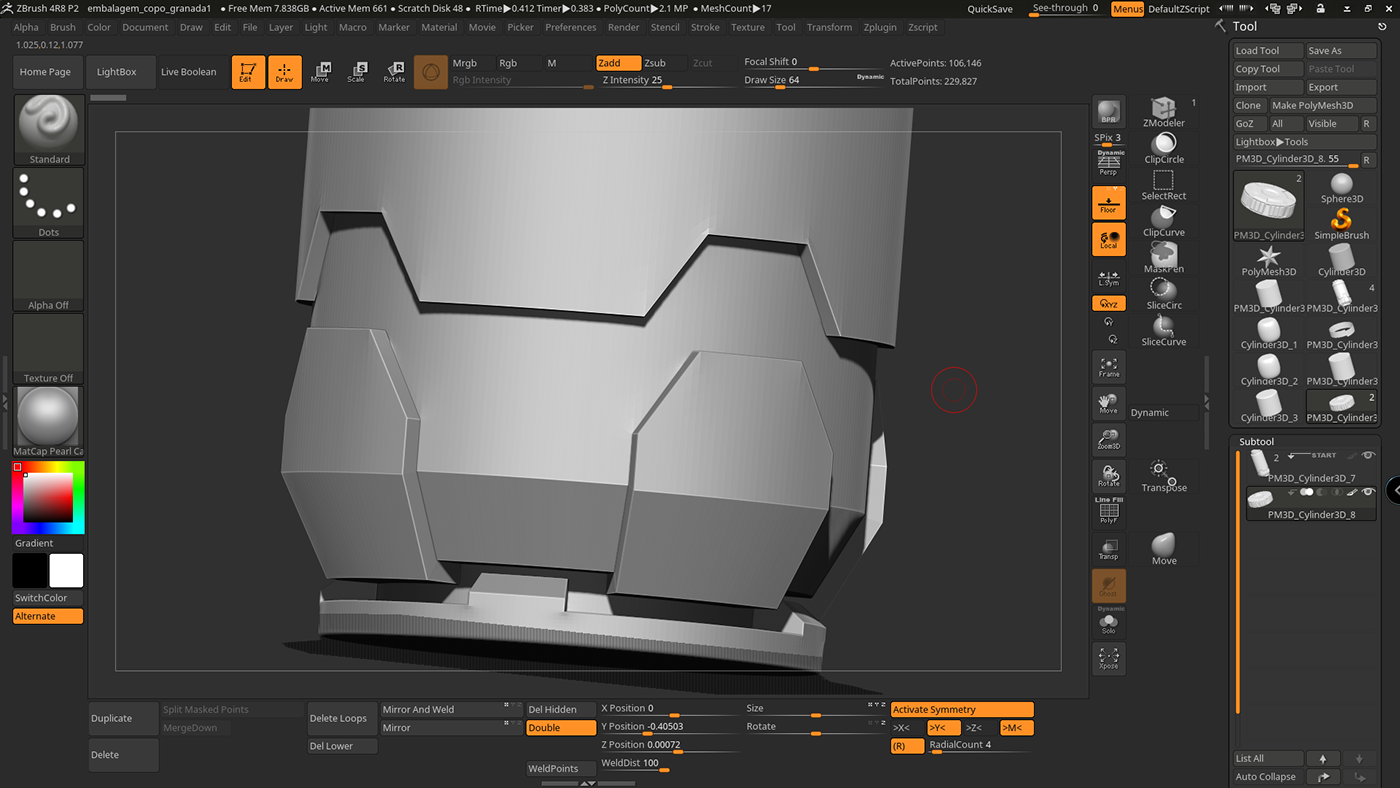This screenshot has width=1400, height=788.
Task: Open the Tool palette header
Action: point(1245,27)
